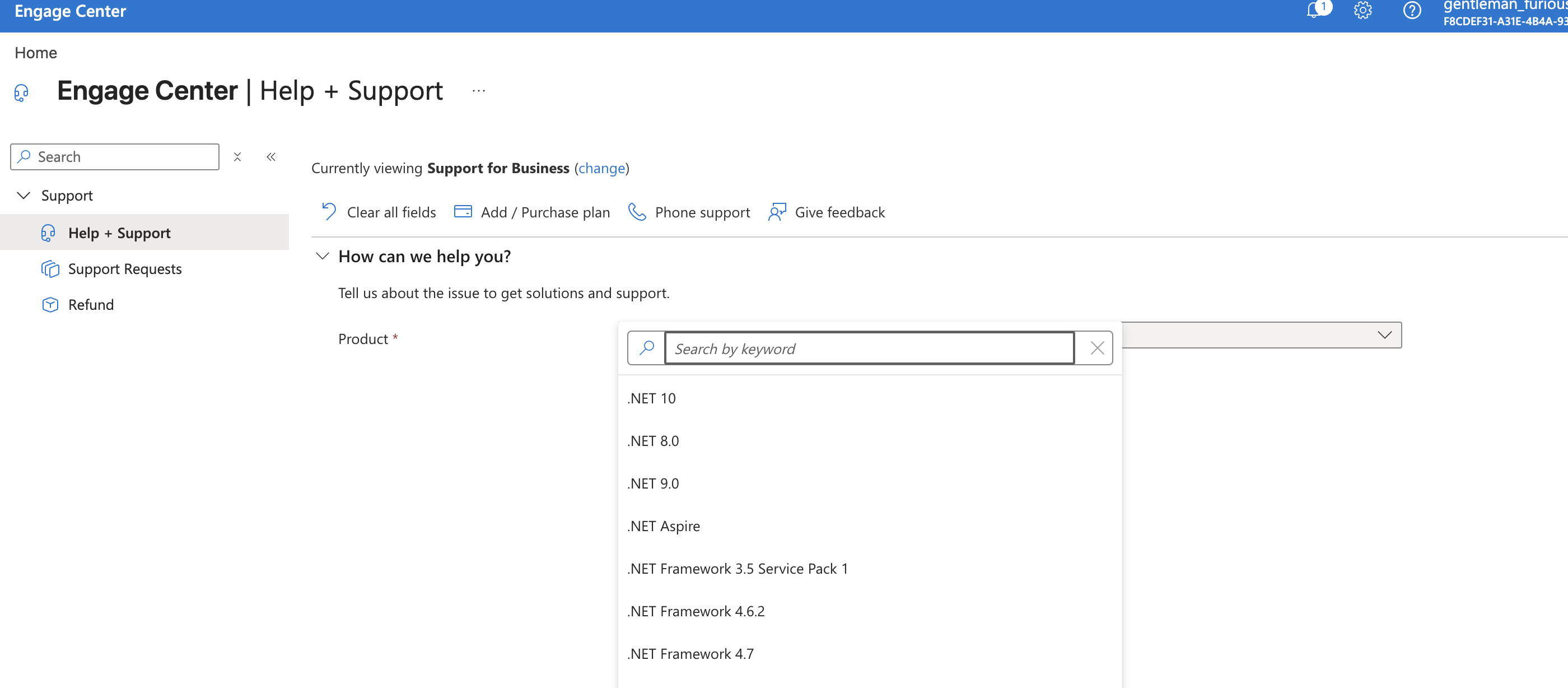Open the more options ellipsis beside title
This screenshot has width=1568, height=688.
(479, 91)
